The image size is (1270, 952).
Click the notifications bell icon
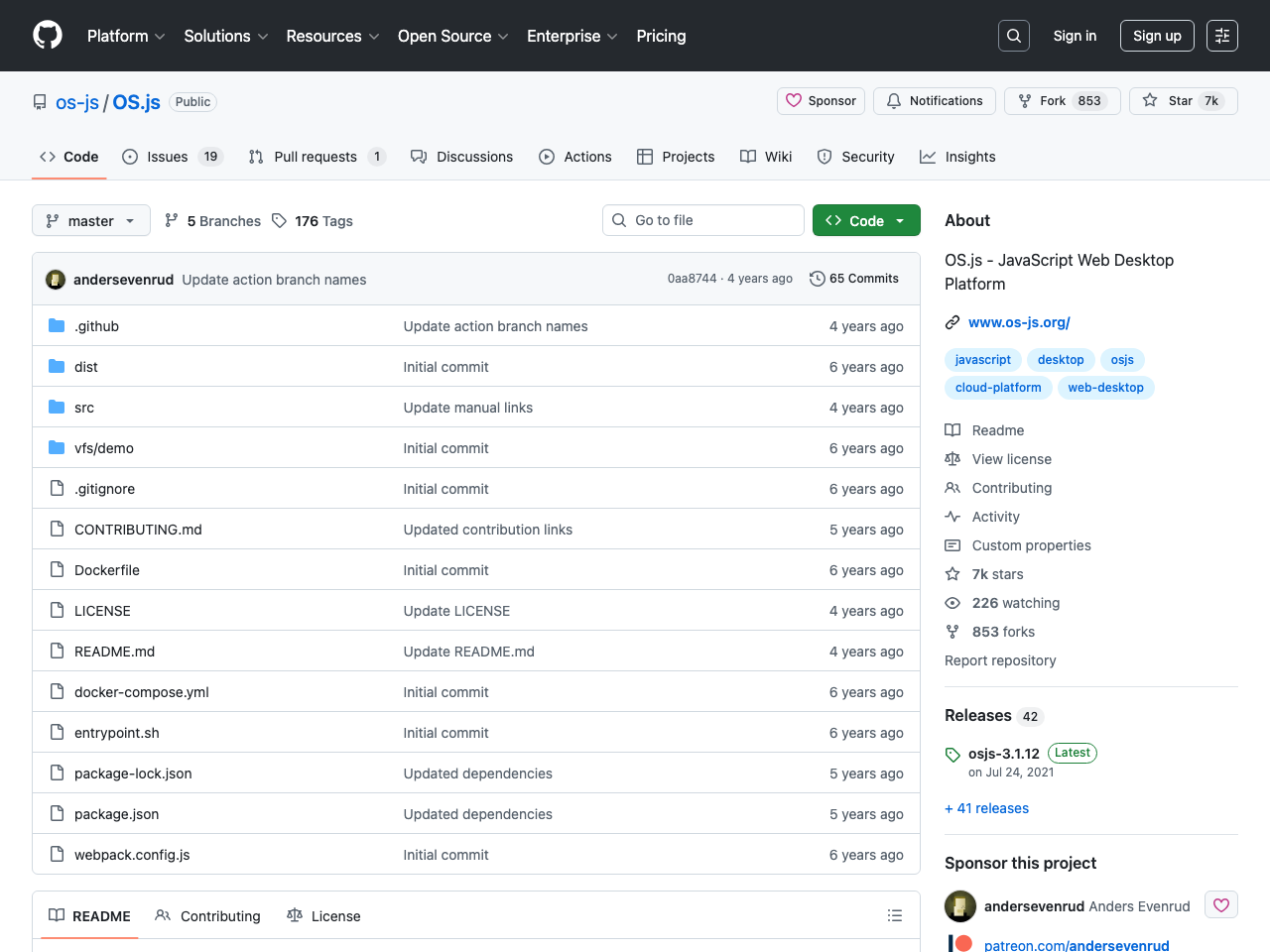click(x=894, y=100)
